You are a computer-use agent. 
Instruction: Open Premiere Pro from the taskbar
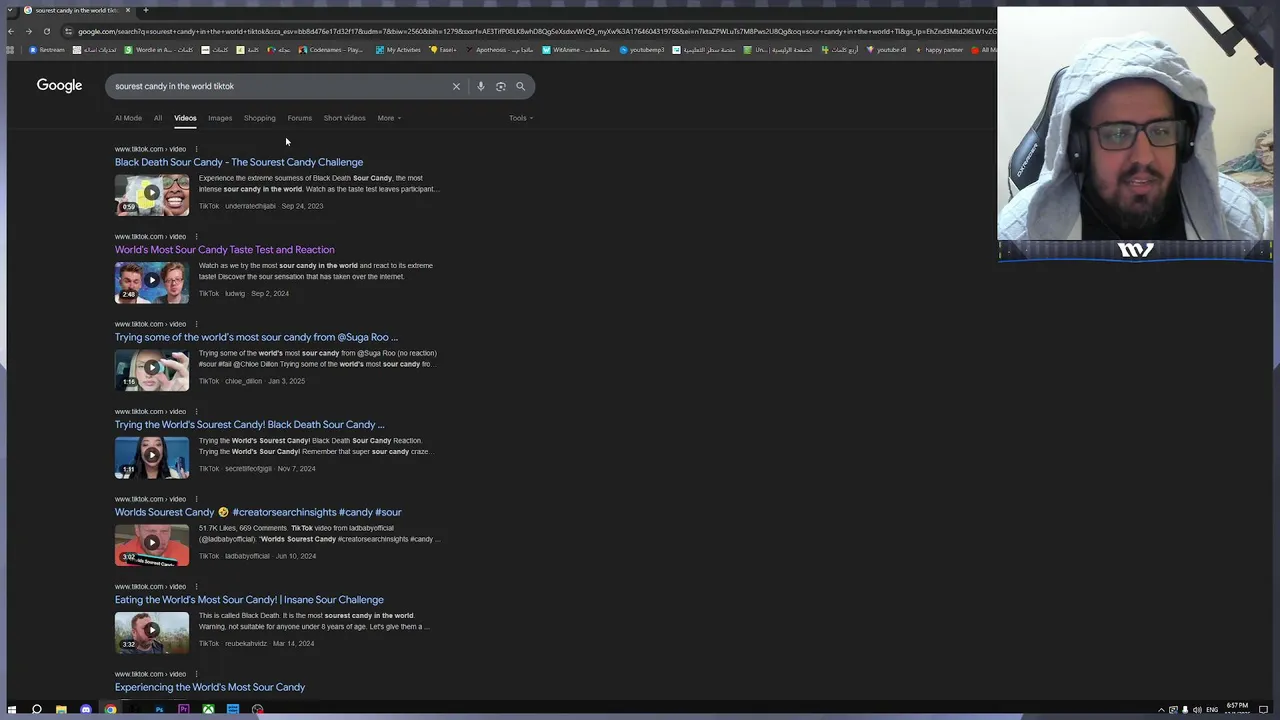[x=184, y=709]
